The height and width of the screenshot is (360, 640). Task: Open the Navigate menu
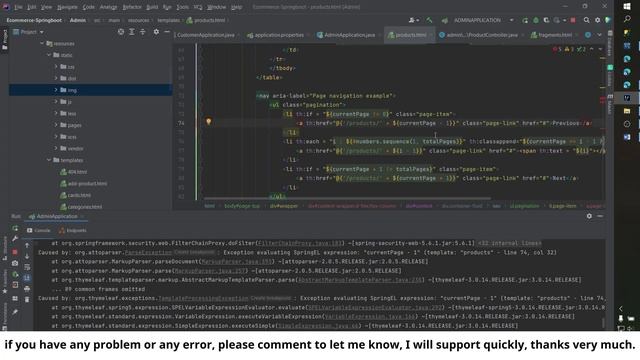click(x=67, y=7)
